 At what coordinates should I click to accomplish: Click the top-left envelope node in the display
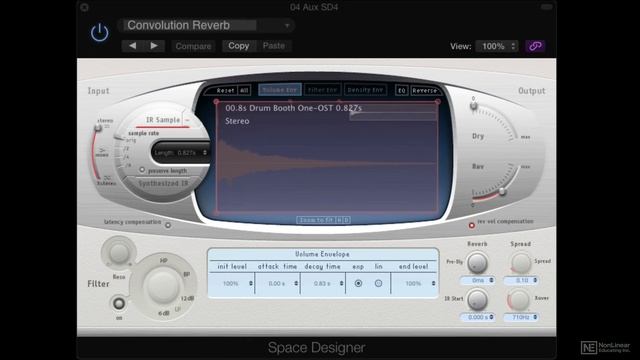[216, 102]
